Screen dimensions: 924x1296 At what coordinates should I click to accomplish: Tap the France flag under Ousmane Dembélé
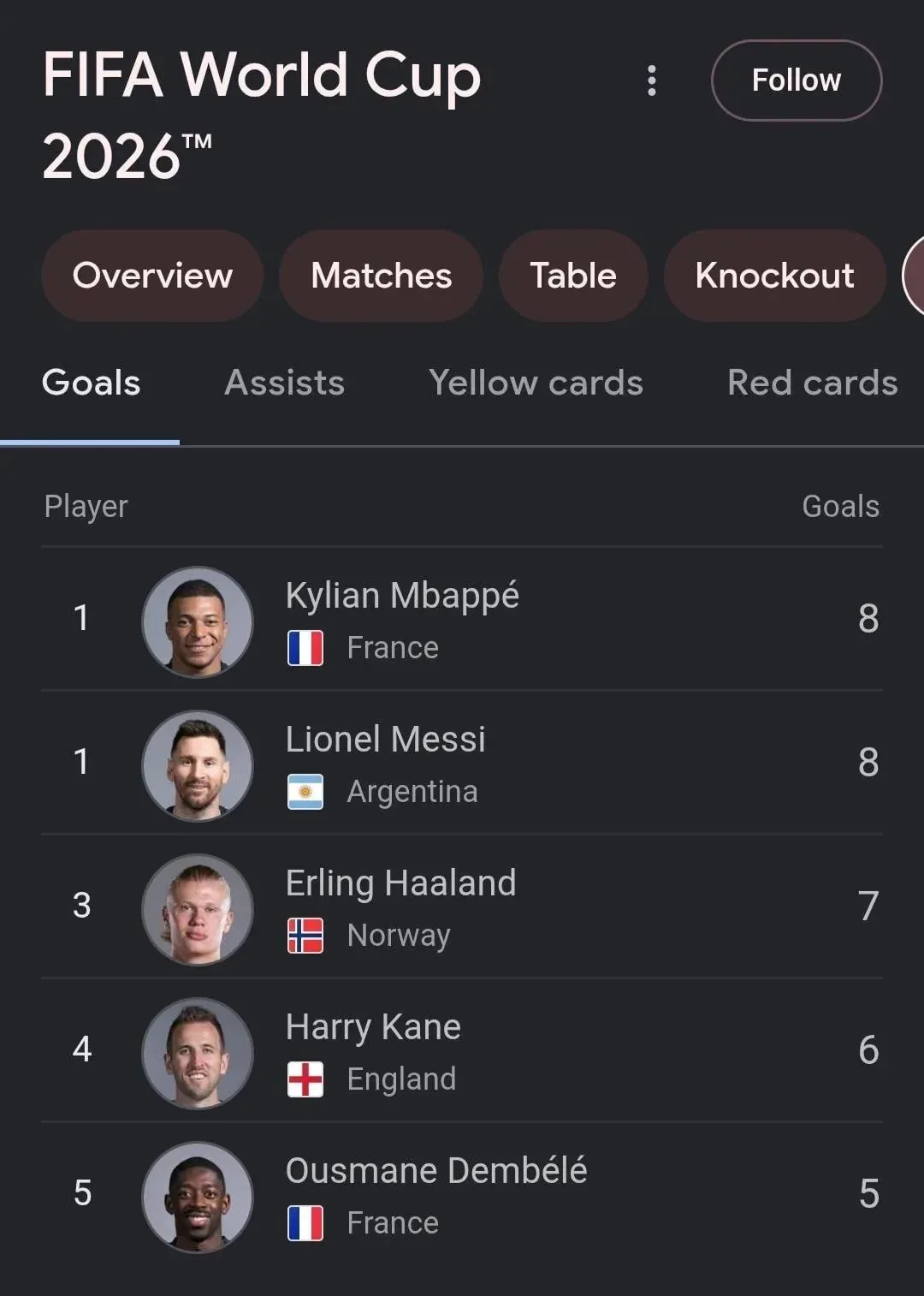[305, 1223]
